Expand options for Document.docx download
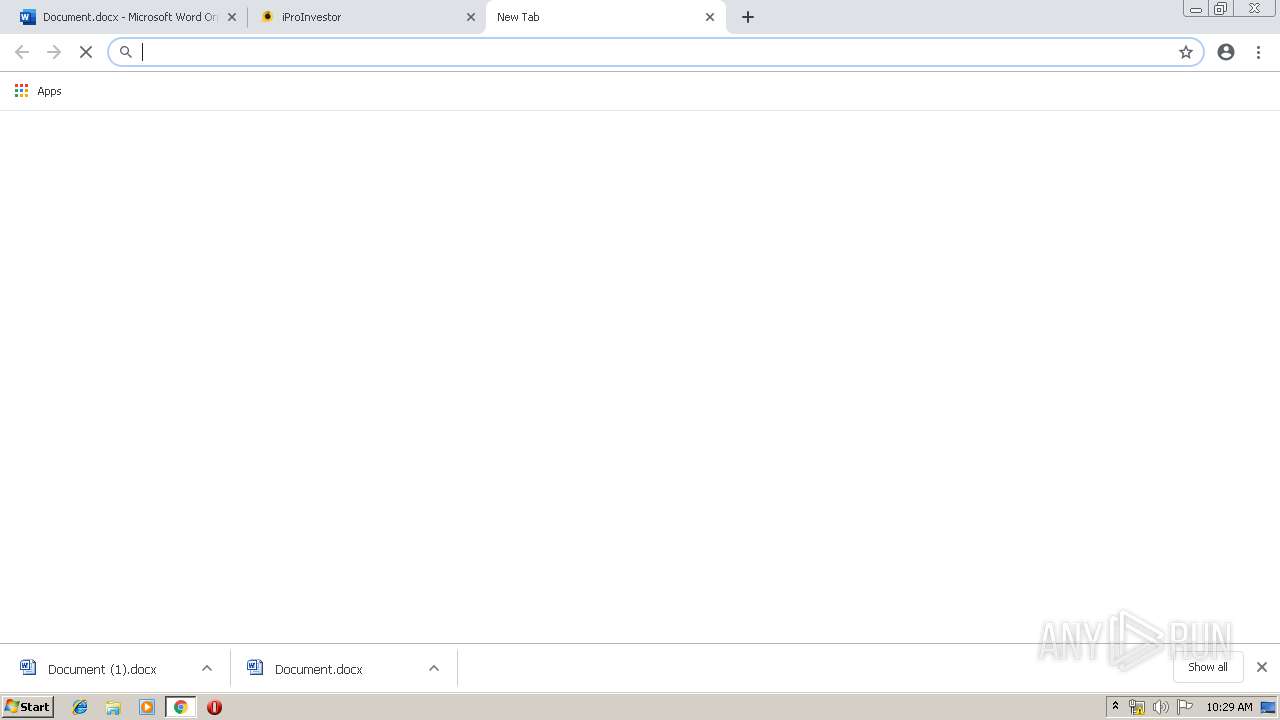The height and width of the screenshot is (720, 1280). pos(434,669)
